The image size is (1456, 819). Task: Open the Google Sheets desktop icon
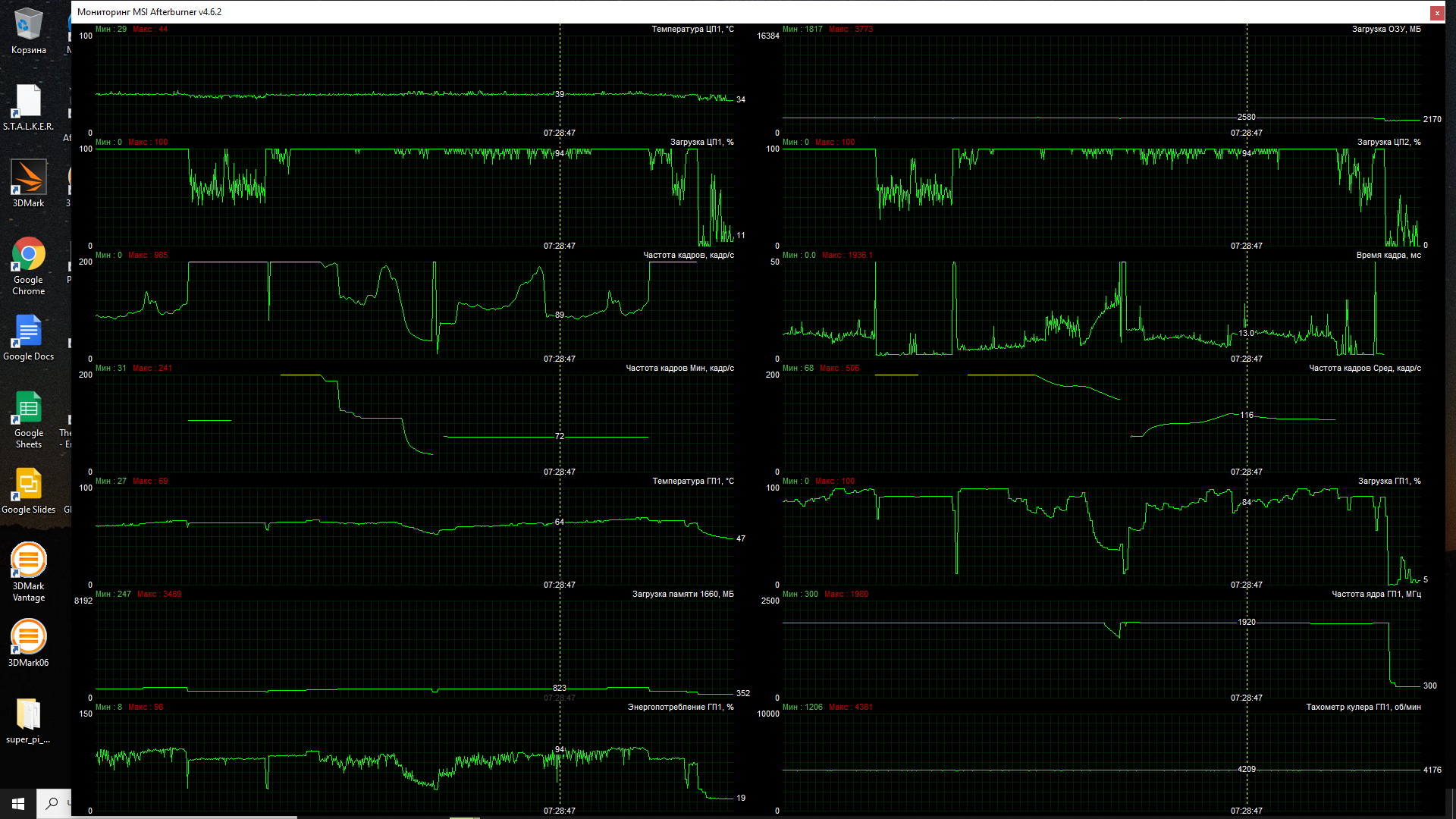click(x=28, y=408)
